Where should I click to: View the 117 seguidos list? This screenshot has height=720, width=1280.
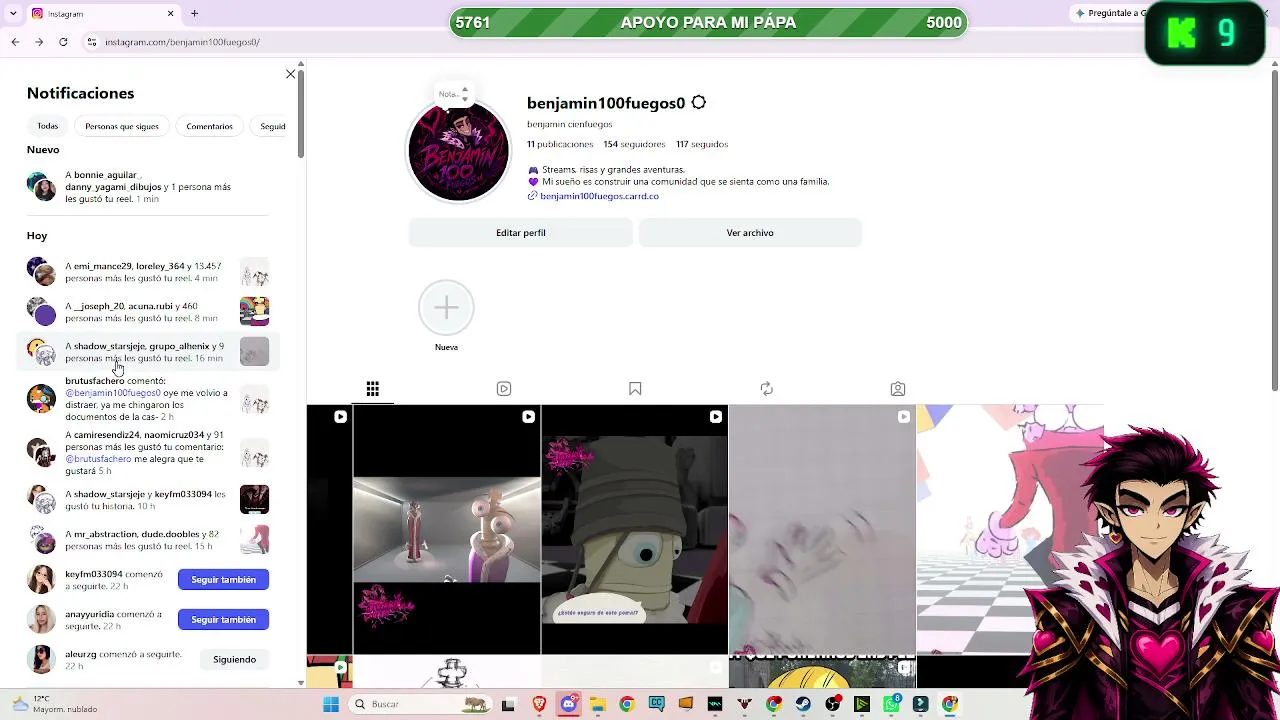[x=702, y=144]
